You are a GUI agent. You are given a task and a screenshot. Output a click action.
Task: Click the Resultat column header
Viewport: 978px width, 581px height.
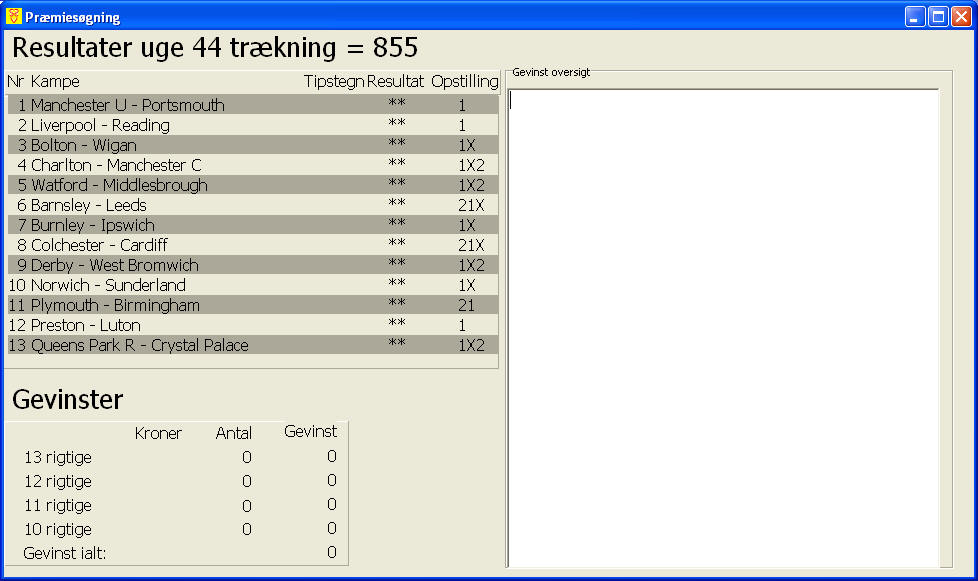395,82
